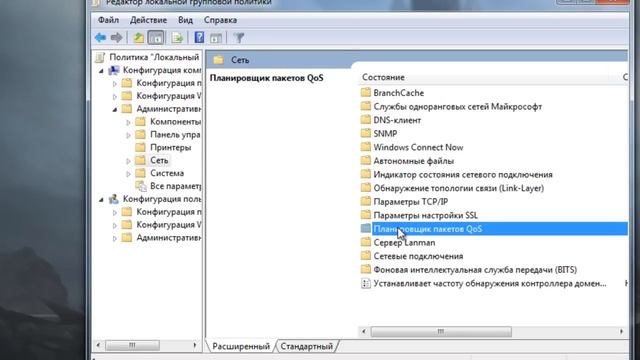
Task: Click tree pane horizontal scrollbar thumb
Action: point(132,345)
